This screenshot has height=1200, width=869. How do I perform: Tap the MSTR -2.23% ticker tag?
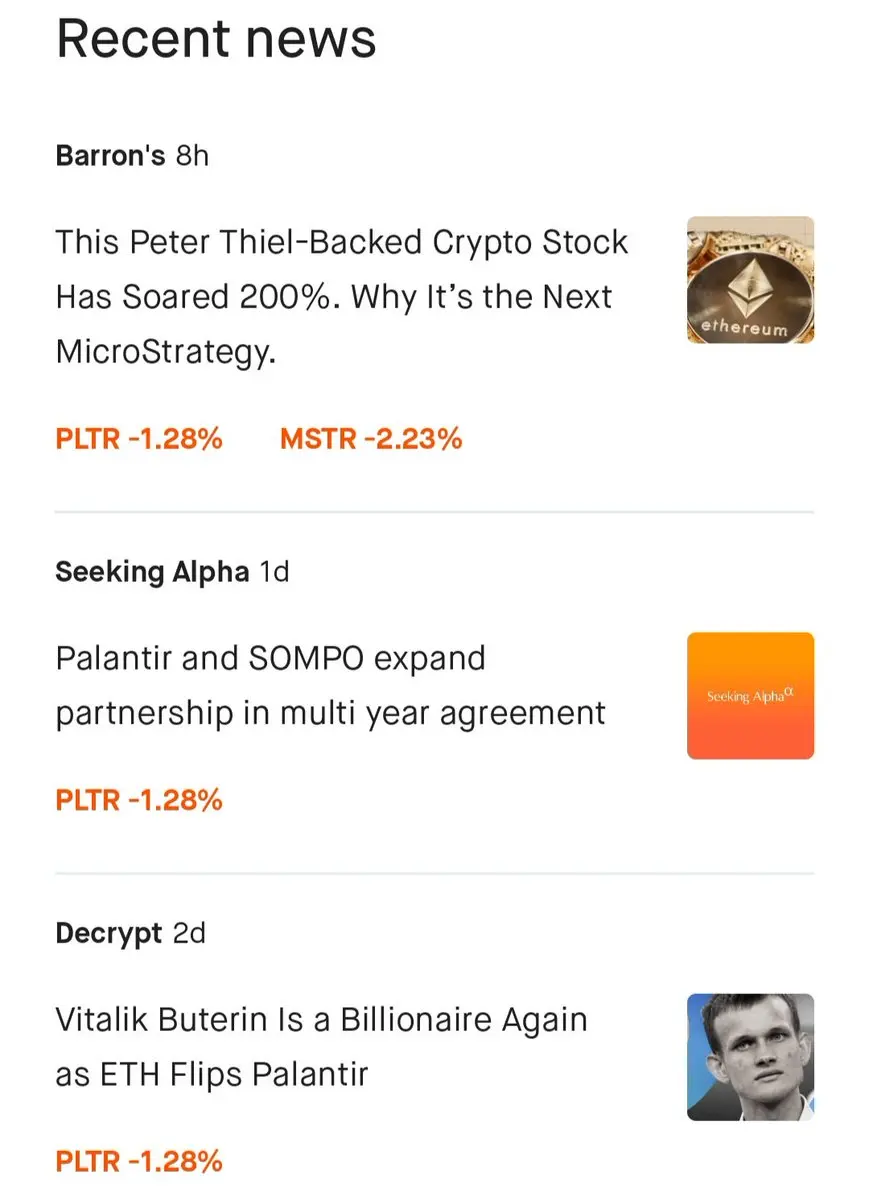coord(371,438)
